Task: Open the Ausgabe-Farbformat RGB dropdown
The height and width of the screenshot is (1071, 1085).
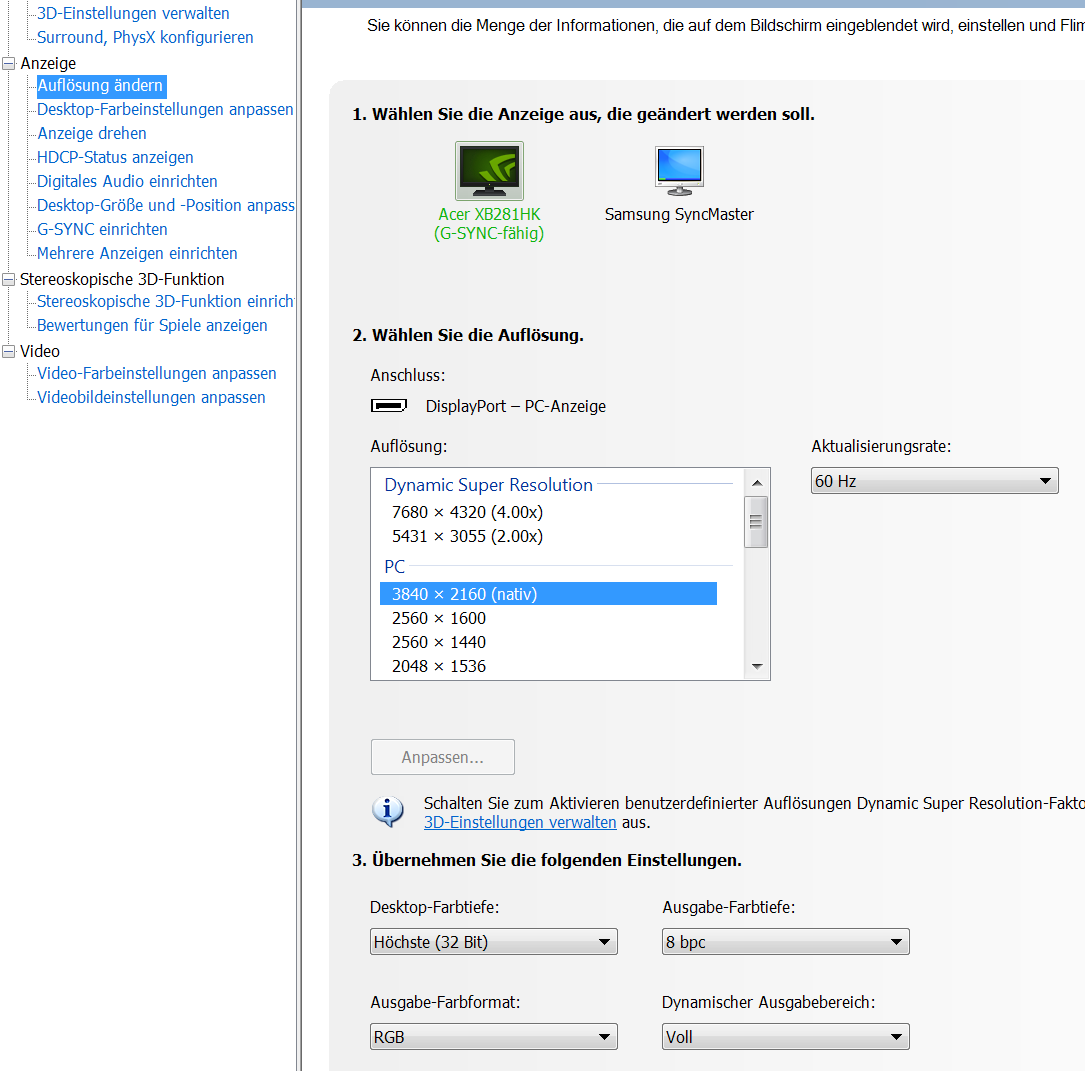Action: point(493,1036)
